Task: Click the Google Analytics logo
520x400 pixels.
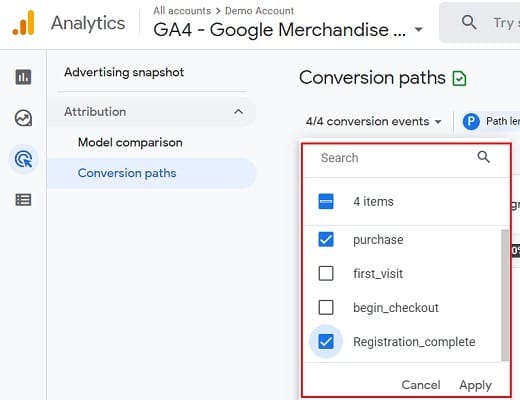Action: [23, 23]
